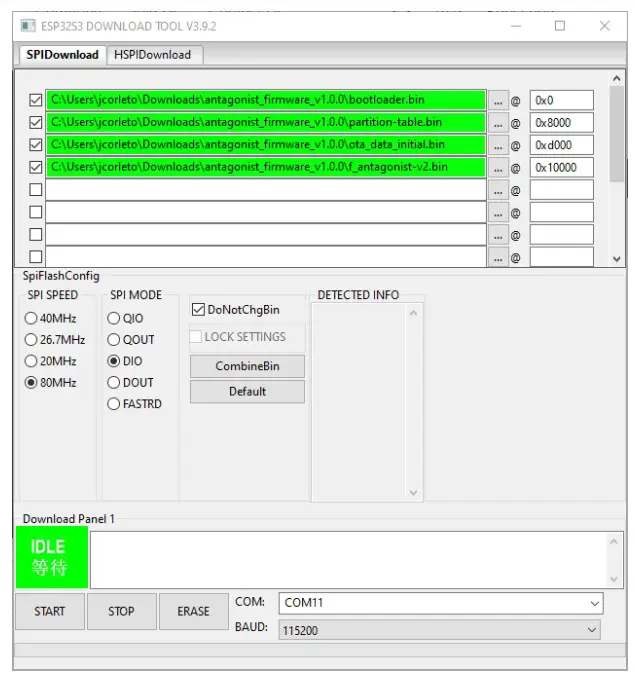Select 40MHz SPI speed

(50, 318)
